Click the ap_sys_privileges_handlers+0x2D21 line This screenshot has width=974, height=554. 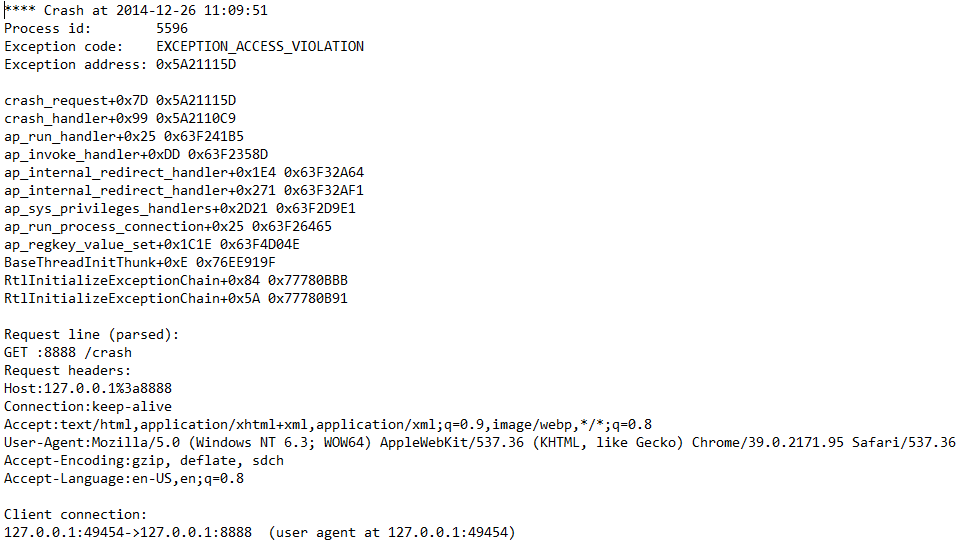coord(180,209)
